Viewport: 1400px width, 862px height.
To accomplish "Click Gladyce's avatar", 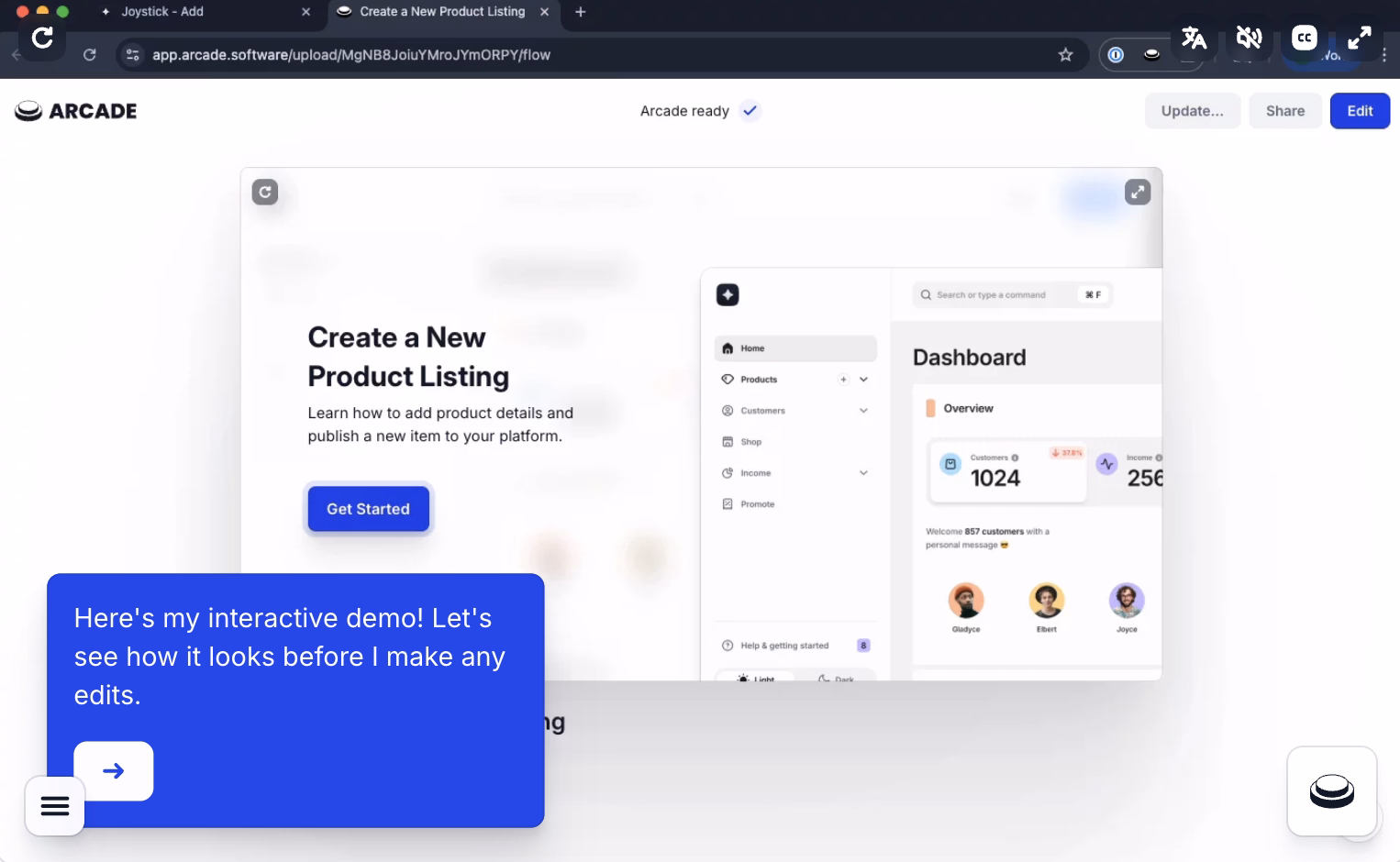I will pos(966,601).
